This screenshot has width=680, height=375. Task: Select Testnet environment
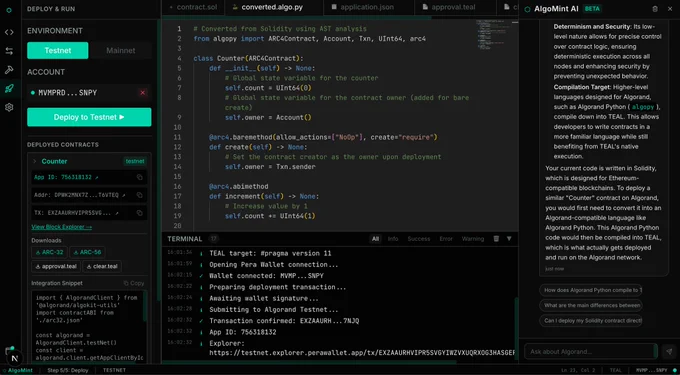tap(58, 50)
